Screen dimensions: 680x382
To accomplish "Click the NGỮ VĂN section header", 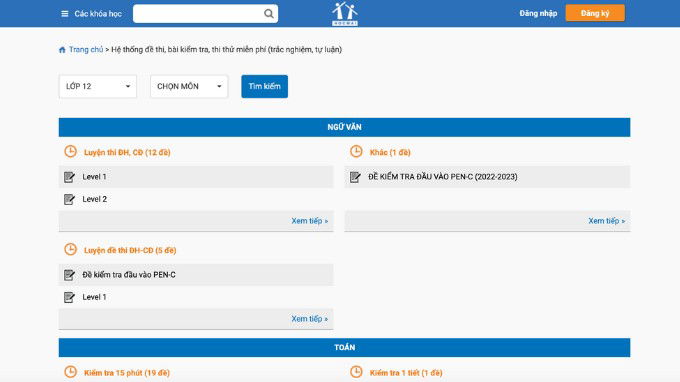I will [344, 127].
